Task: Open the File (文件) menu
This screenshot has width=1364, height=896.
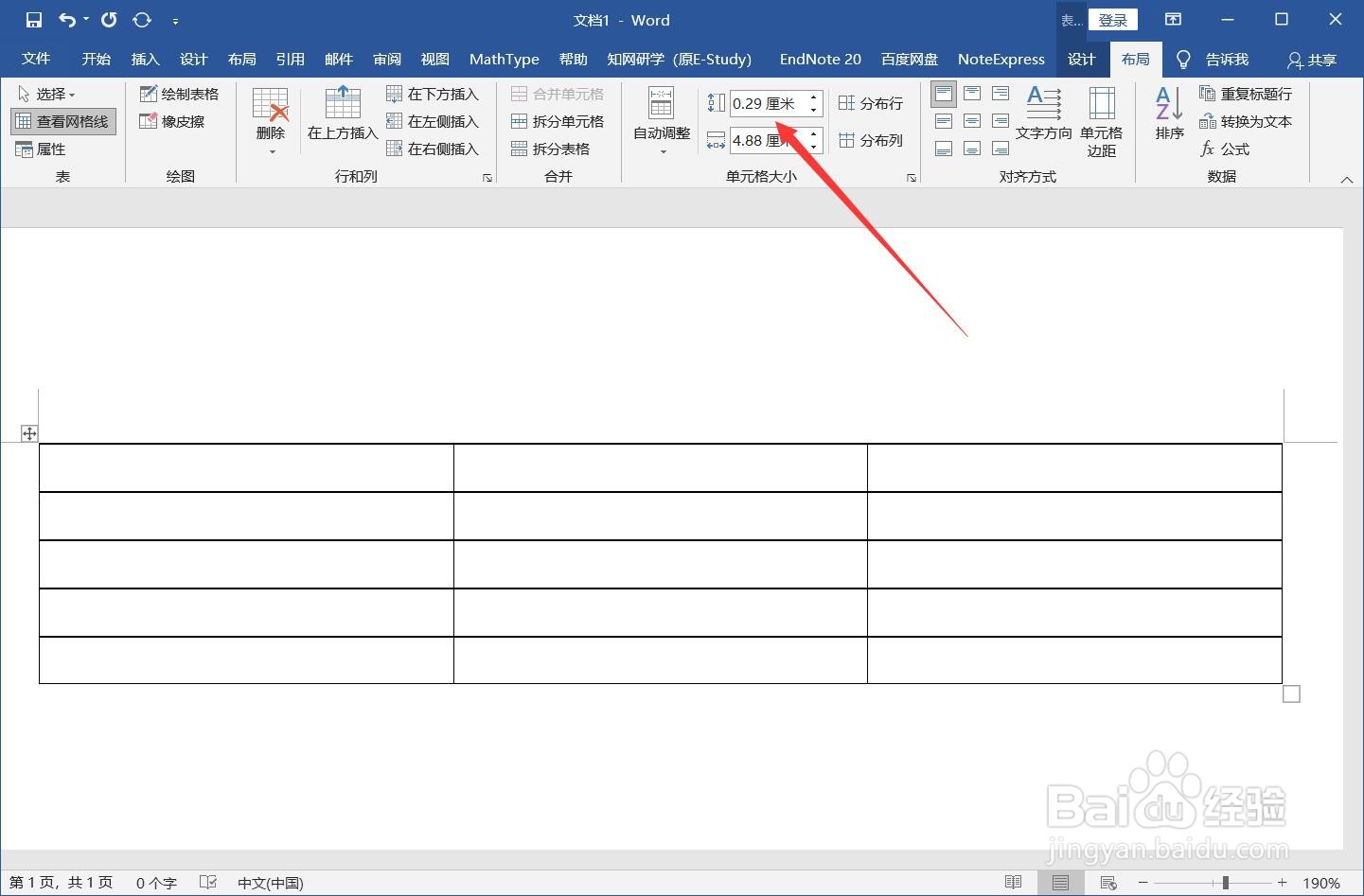Action: point(36,59)
